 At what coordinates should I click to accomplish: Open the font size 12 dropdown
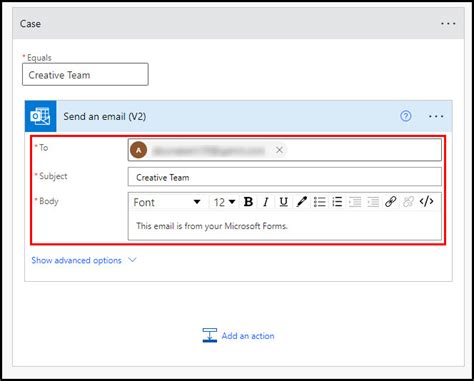[x=224, y=202]
